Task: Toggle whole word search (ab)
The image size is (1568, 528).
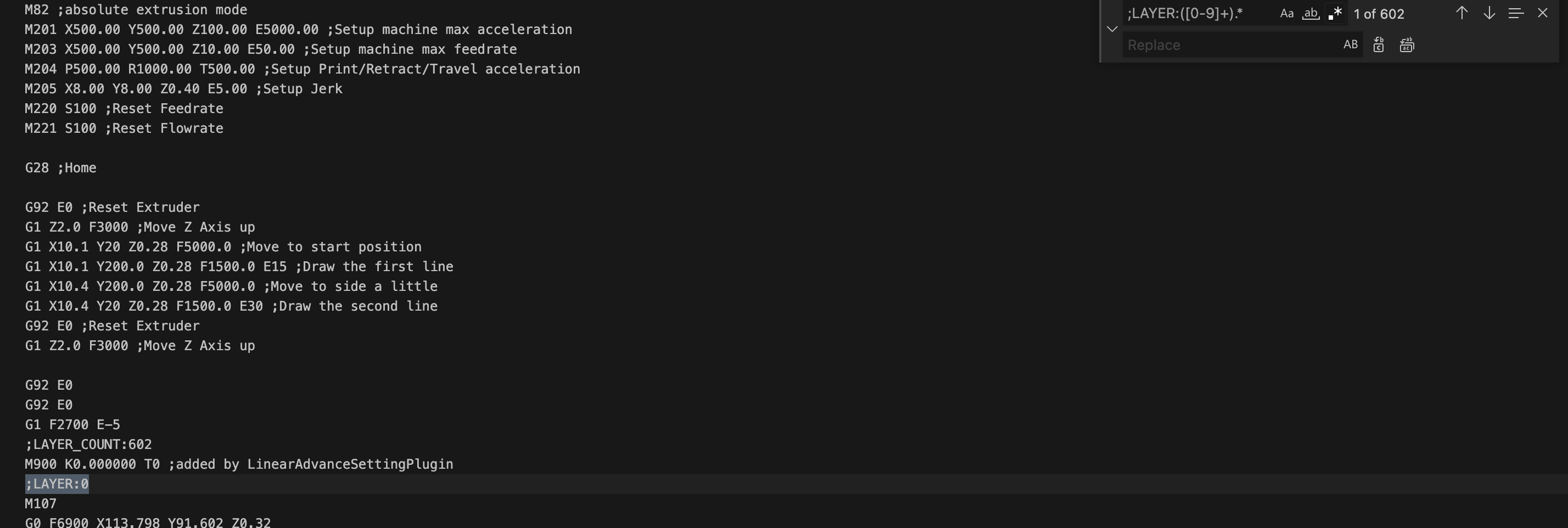Action: tap(1311, 13)
